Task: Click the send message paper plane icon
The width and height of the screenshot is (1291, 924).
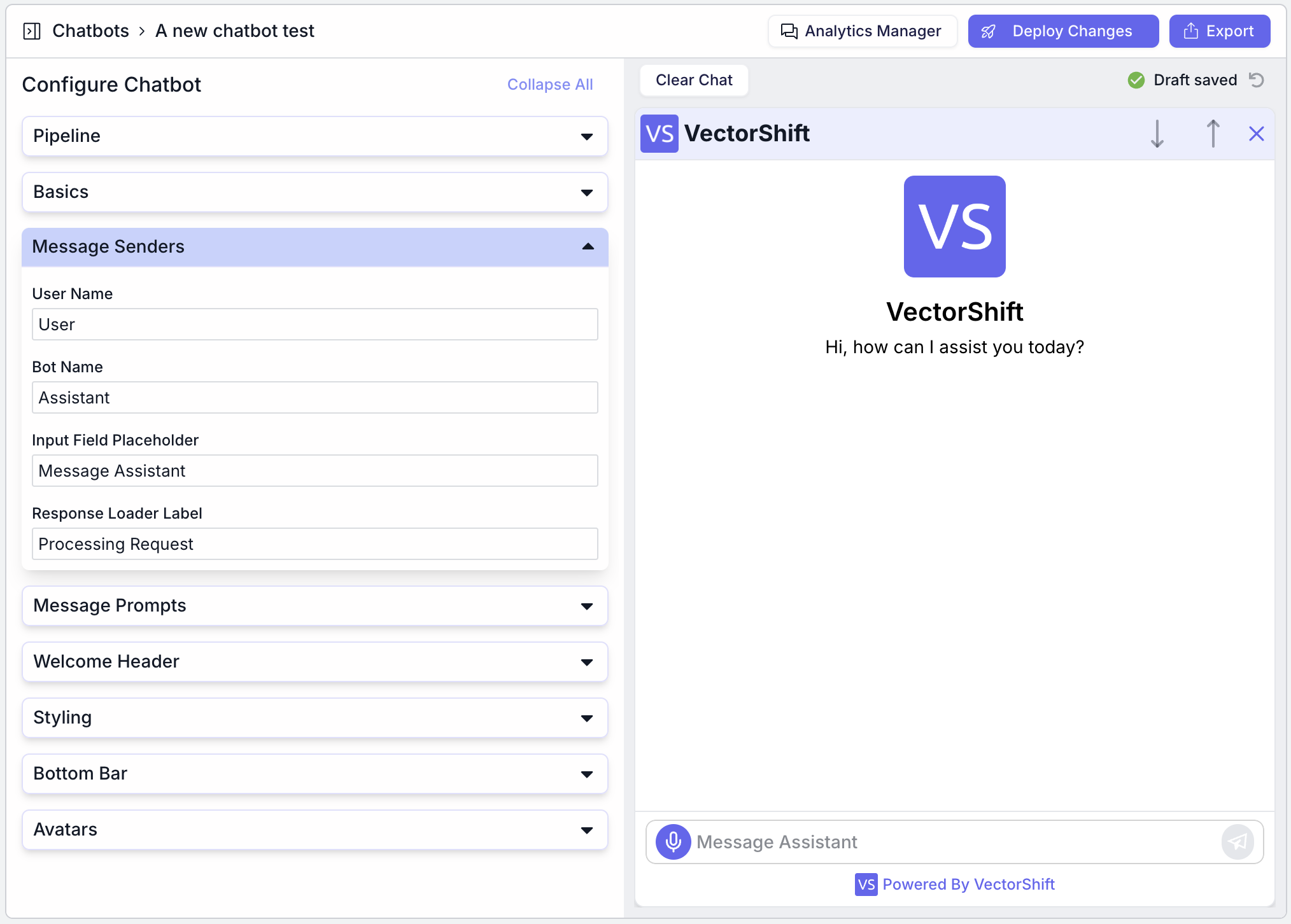Action: [1237, 841]
